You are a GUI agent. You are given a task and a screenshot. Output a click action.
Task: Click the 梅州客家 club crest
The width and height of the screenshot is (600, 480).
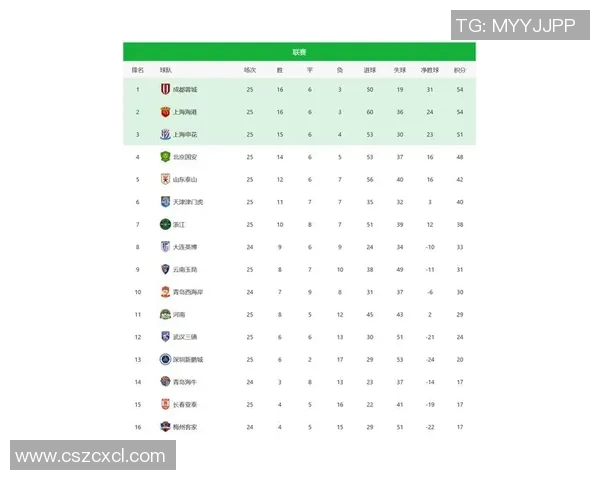pos(165,426)
